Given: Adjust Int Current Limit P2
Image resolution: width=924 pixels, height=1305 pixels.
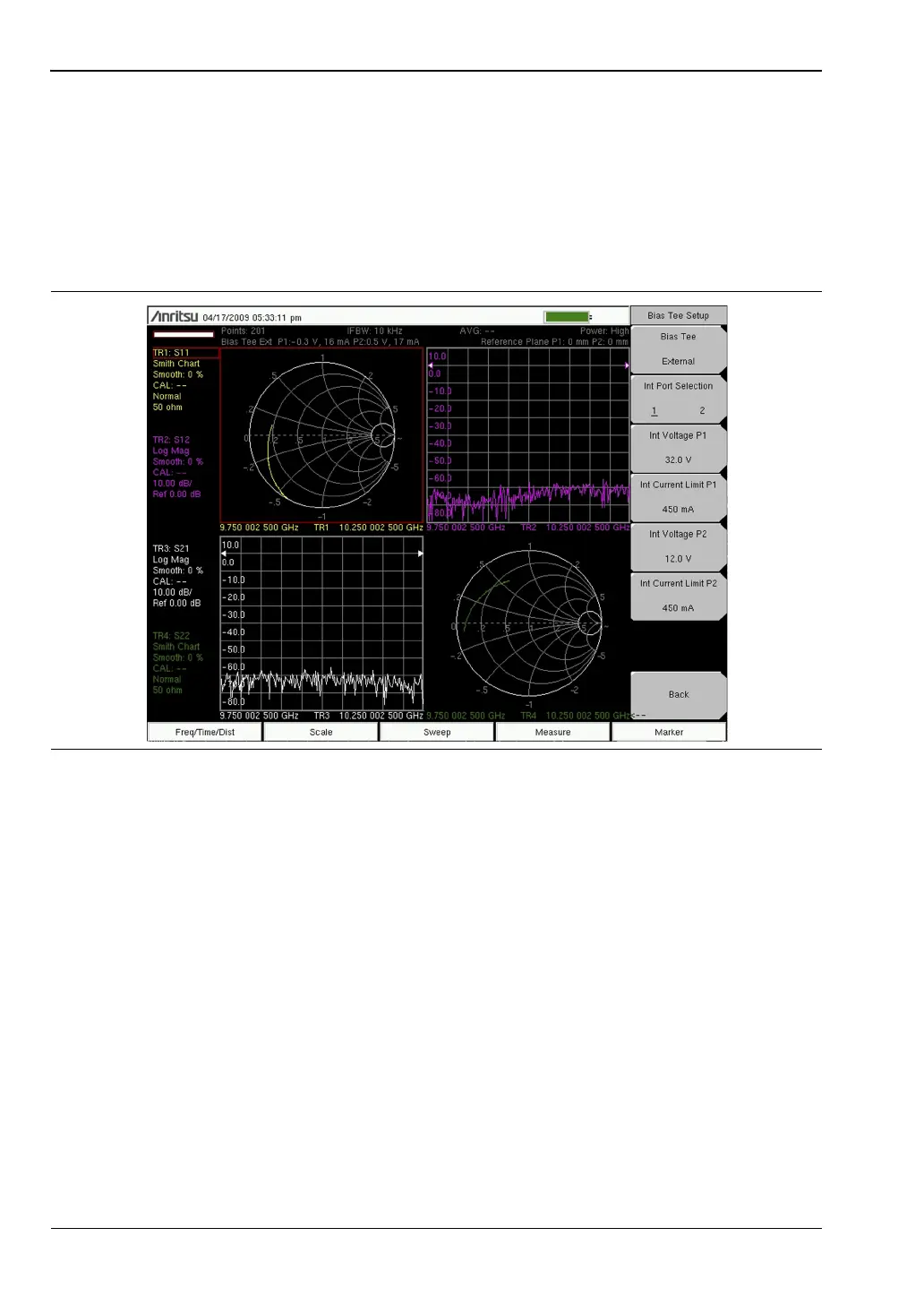Looking at the screenshot, I should click(x=678, y=596).
